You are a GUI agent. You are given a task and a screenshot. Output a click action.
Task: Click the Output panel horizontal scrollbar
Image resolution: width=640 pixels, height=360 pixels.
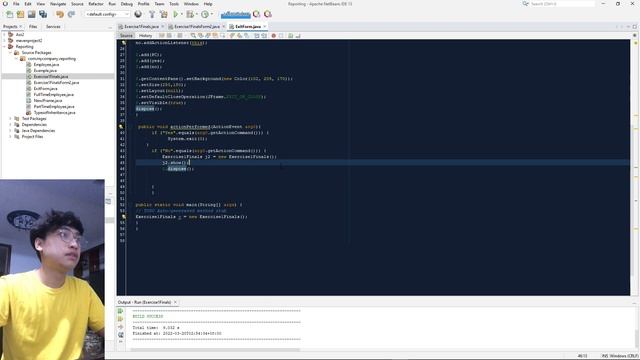coord(215,350)
